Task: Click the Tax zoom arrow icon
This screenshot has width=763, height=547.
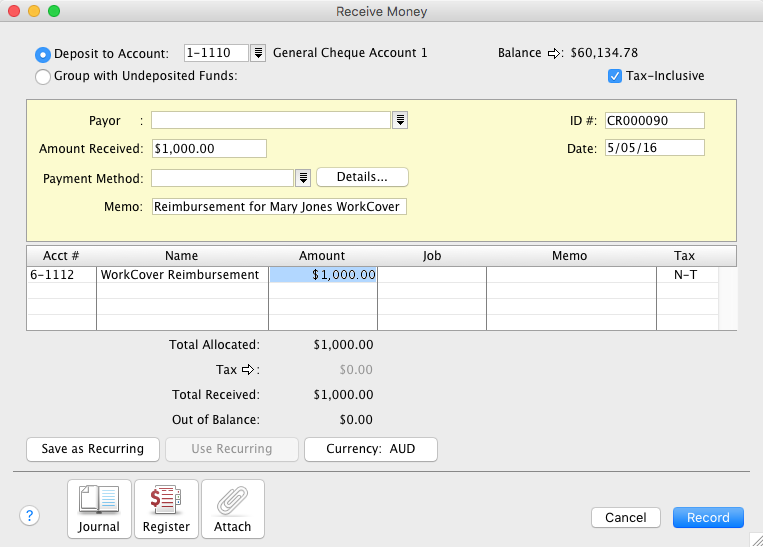Action: click(246, 370)
